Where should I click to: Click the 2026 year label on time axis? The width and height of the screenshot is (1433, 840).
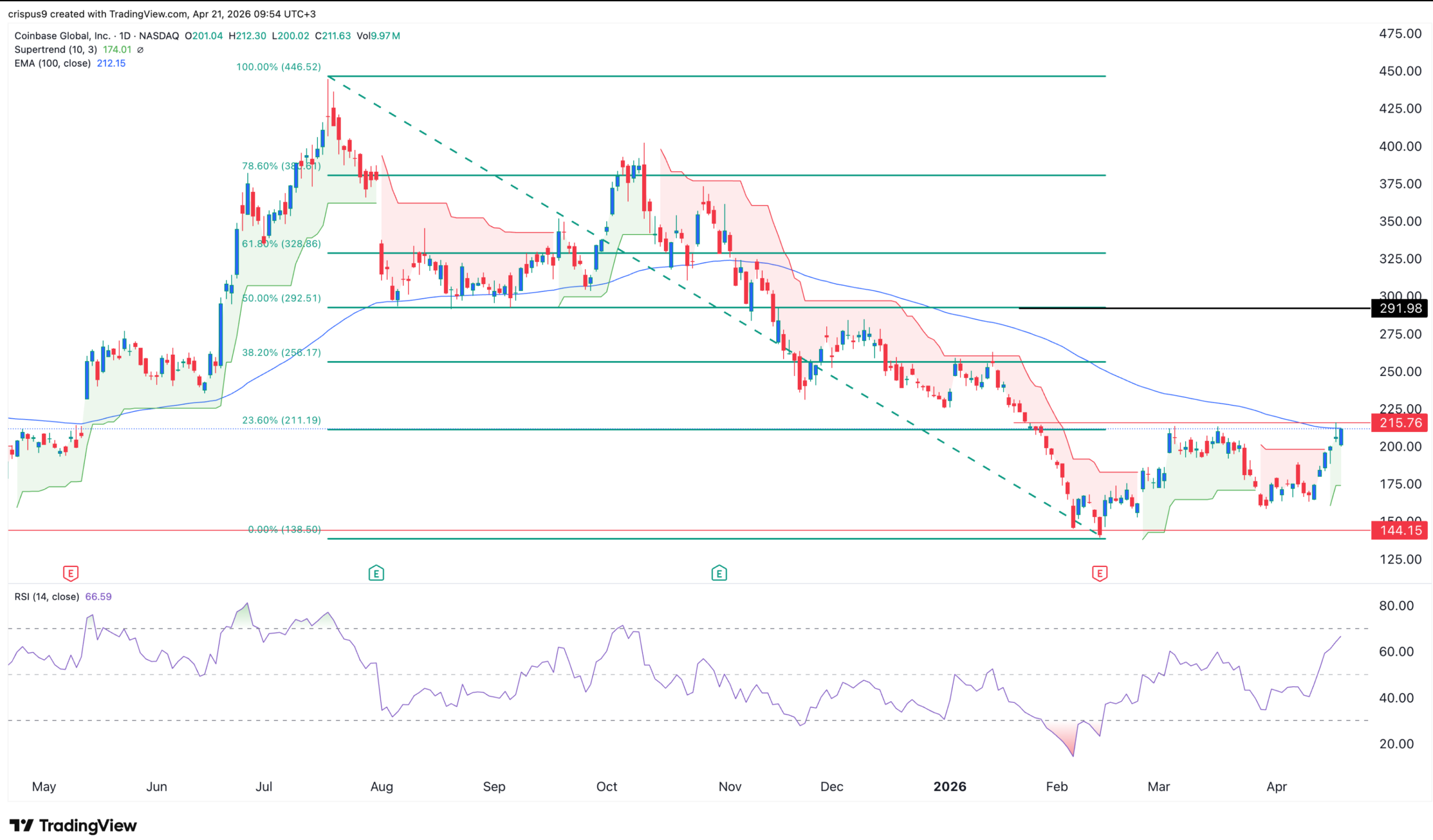coord(950,786)
